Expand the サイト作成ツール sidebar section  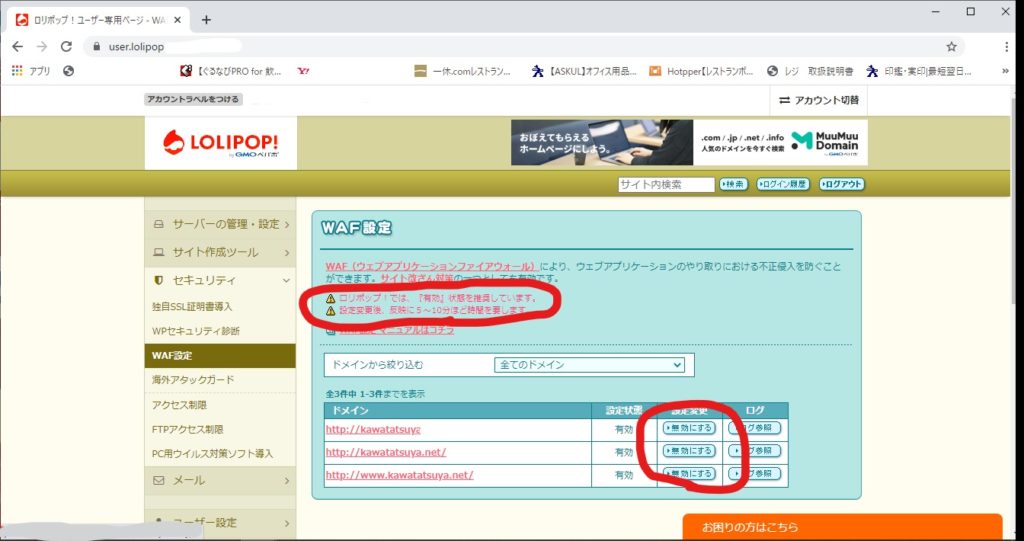[220, 252]
